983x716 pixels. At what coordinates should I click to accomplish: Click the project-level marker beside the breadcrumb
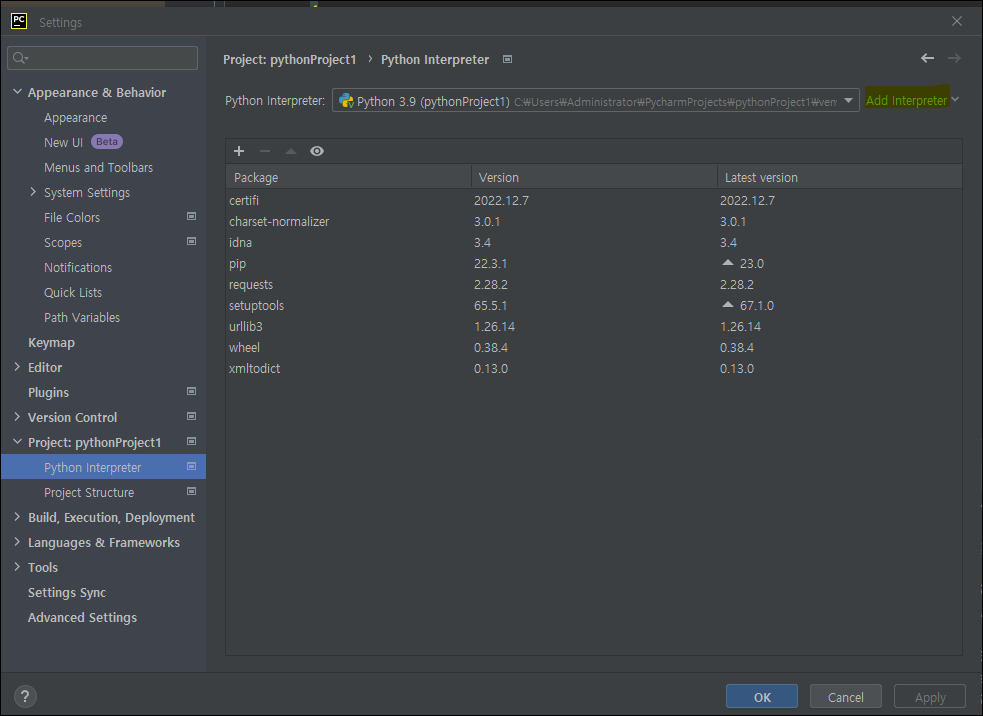508,59
